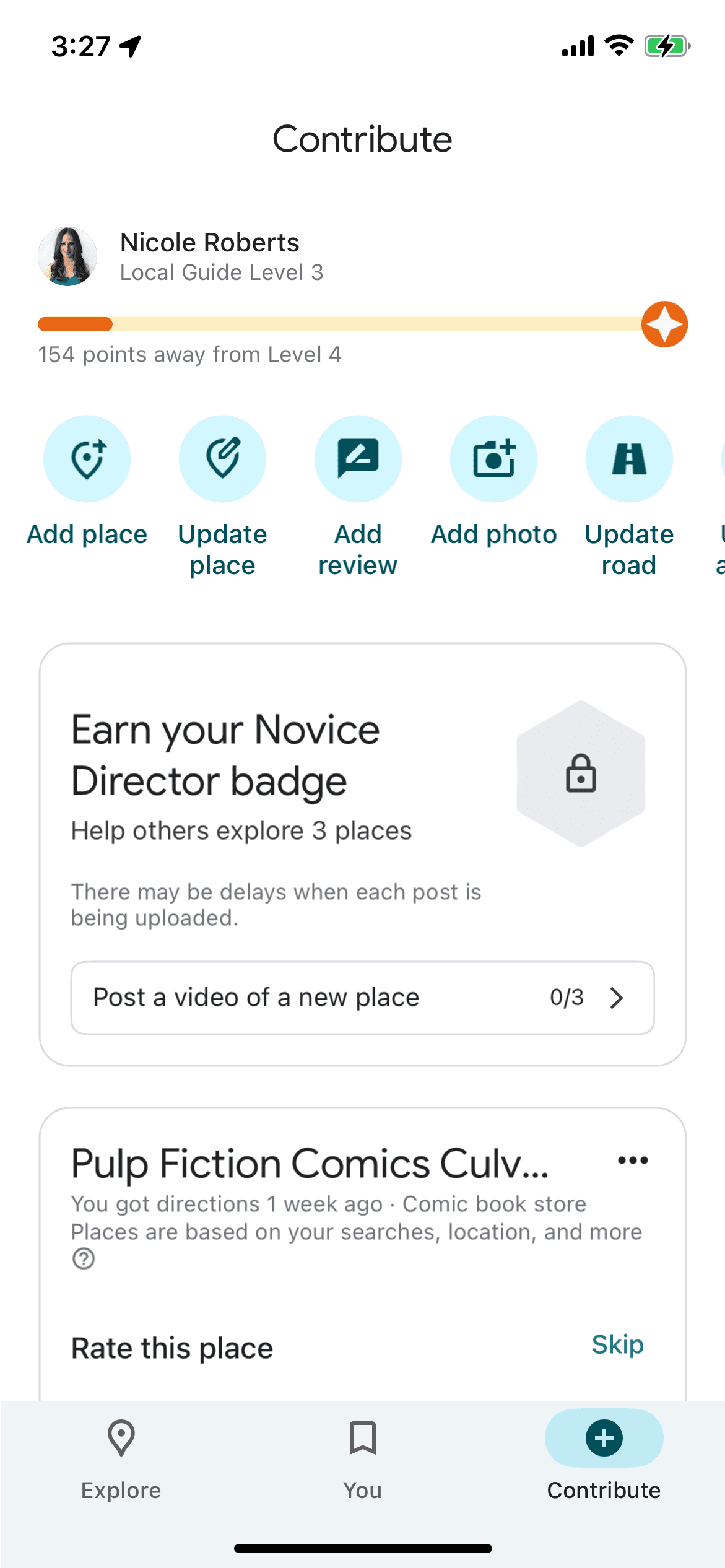Open the help question mark icon

pos(84,1259)
